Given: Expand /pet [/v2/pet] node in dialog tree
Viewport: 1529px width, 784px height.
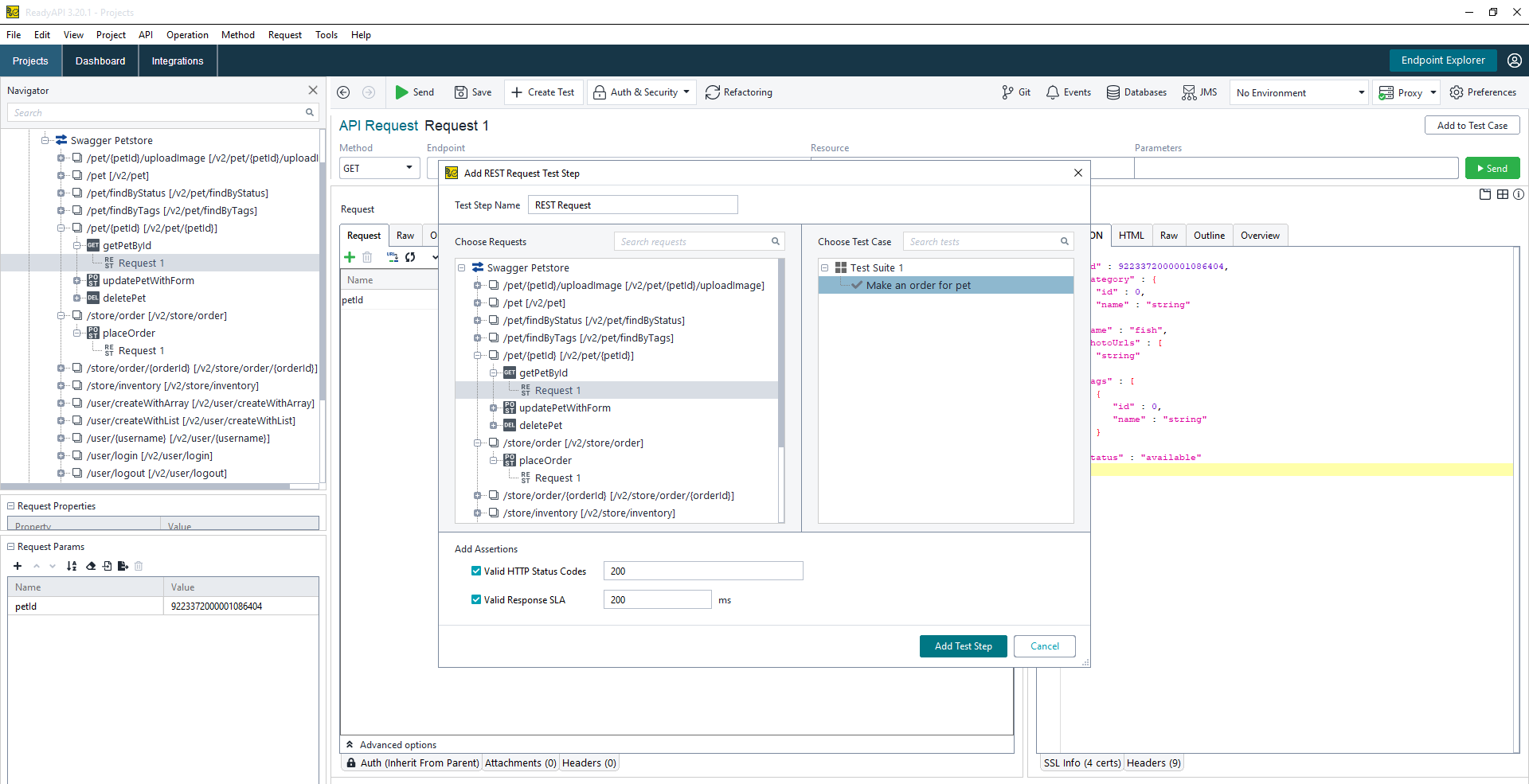Looking at the screenshot, I should point(478,303).
